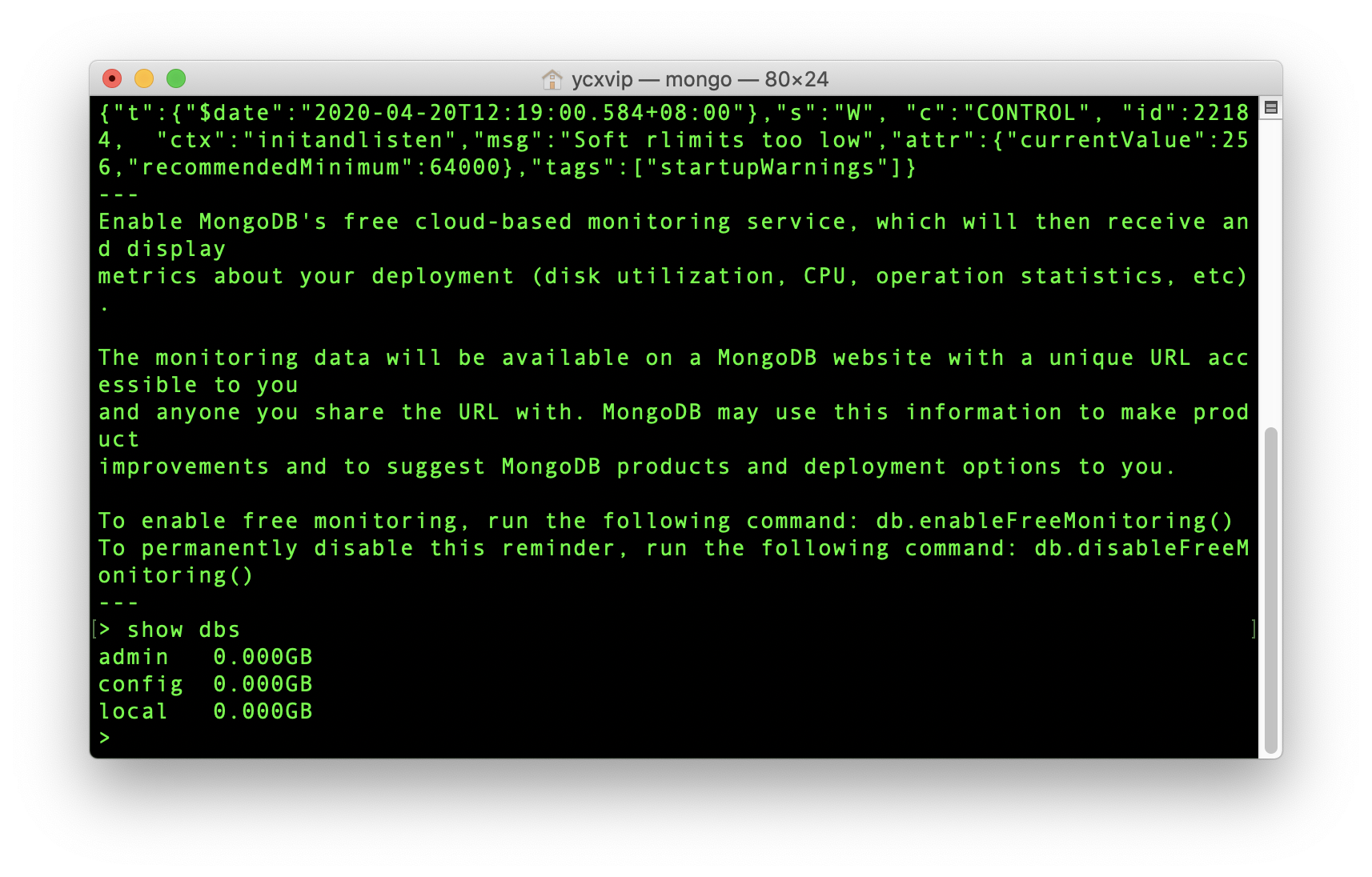The width and height of the screenshot is (1372, 877).
Task: Click the 'metrics about your deployment' line
Action: click(x=673, y=276)
